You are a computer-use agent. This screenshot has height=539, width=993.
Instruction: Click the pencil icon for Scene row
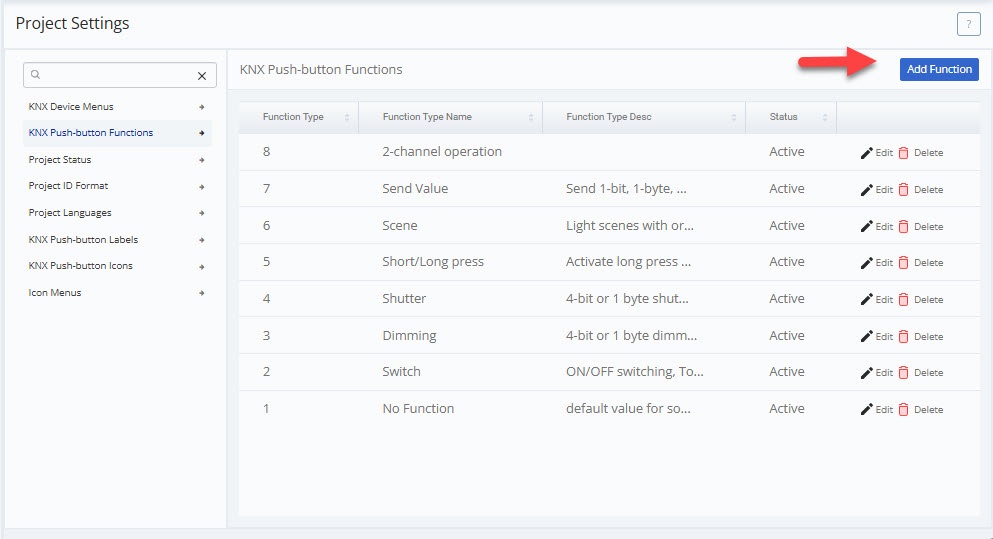click(x=866, y=226)
